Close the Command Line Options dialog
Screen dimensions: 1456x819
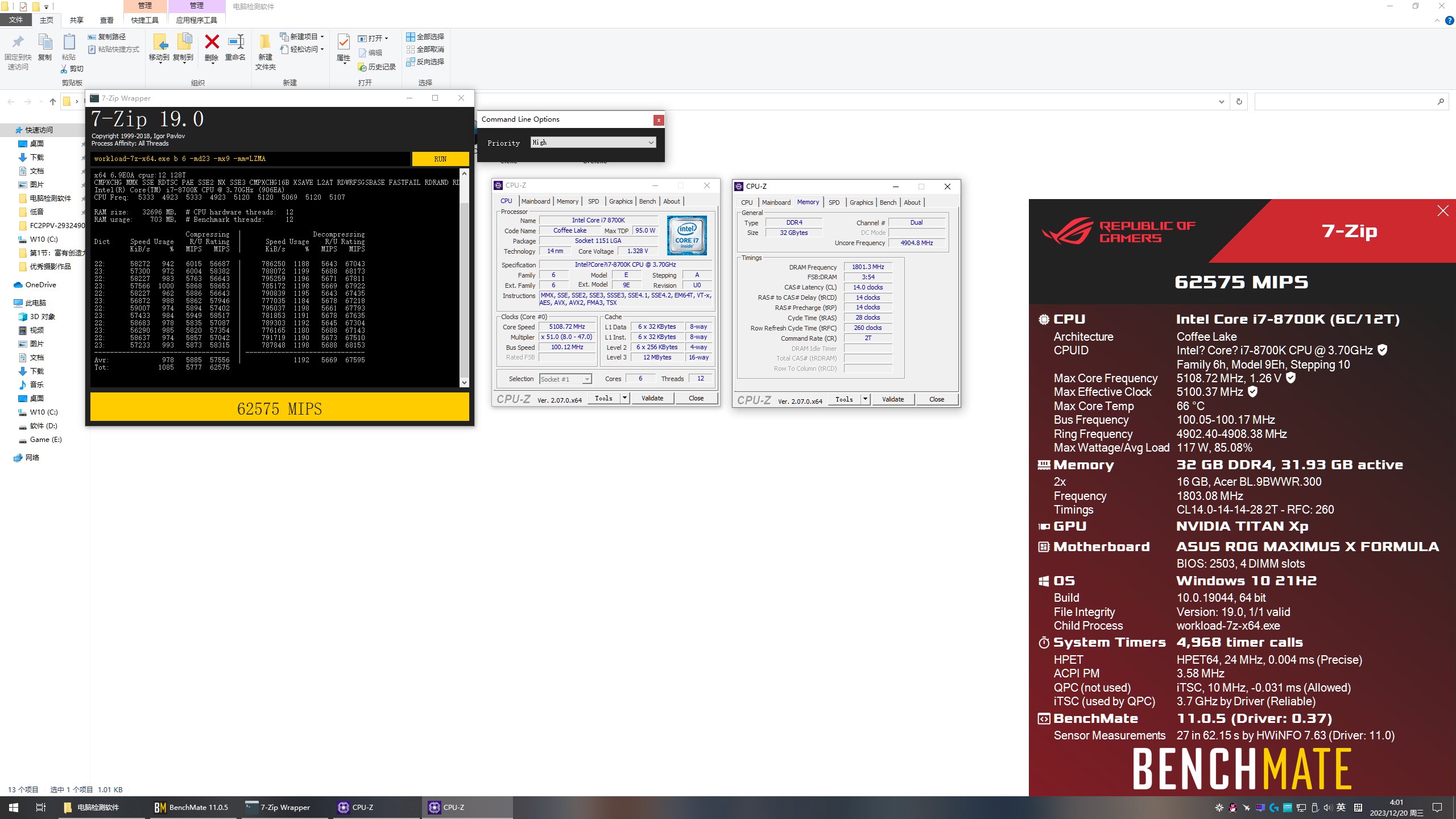pyautogui.click(x=658, y=120)
